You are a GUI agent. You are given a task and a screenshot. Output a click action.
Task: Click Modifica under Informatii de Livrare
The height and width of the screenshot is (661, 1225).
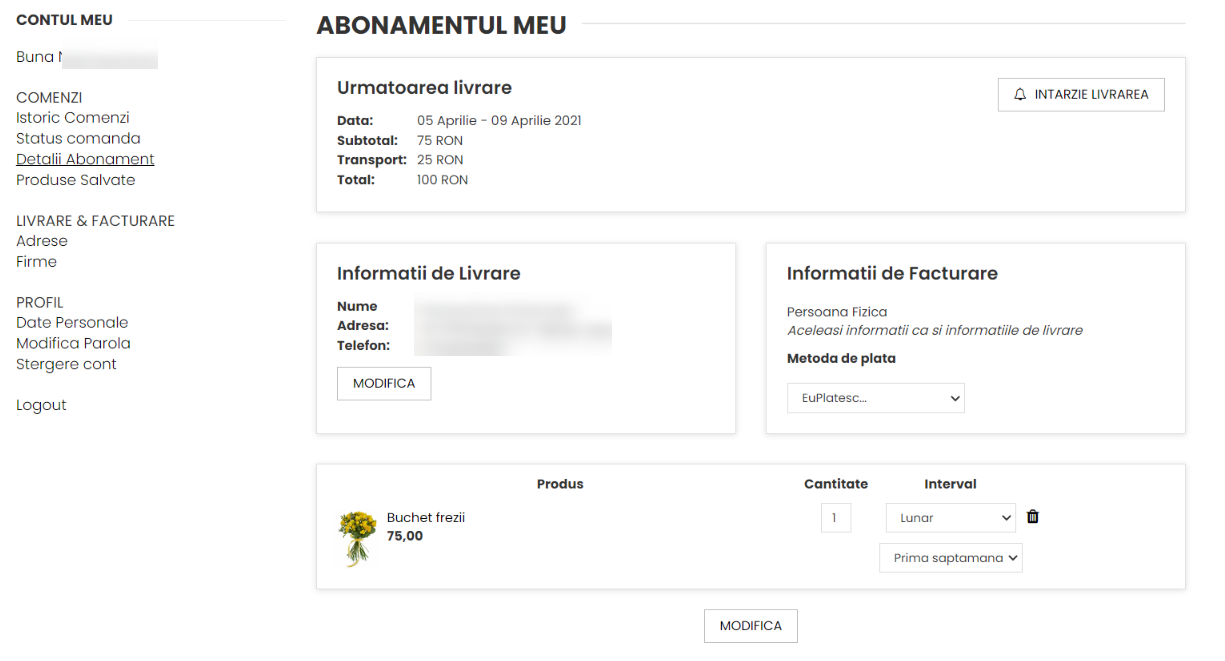(x=384, y=384)
